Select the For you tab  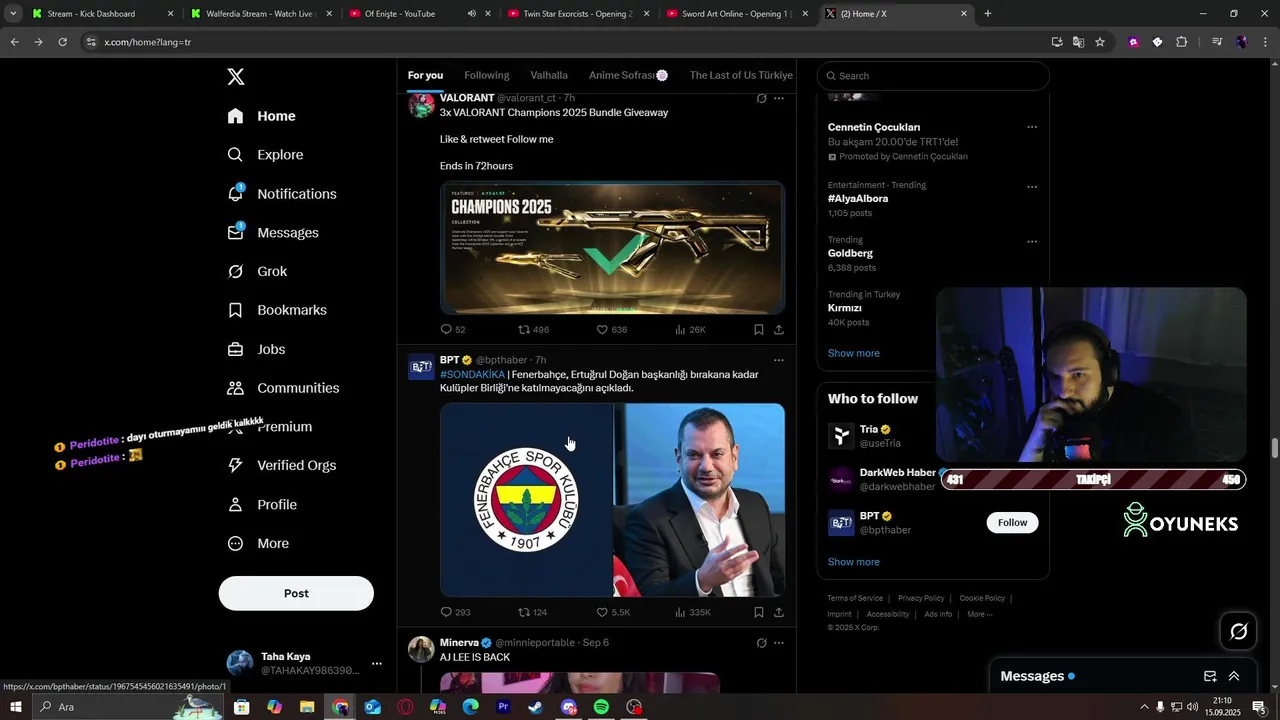coord(425,75)
